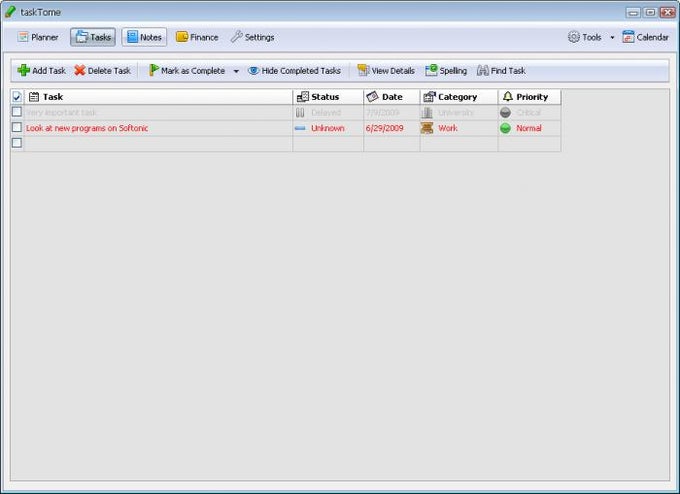
Task: Open the Notes tab
Action: coord(144,37)
